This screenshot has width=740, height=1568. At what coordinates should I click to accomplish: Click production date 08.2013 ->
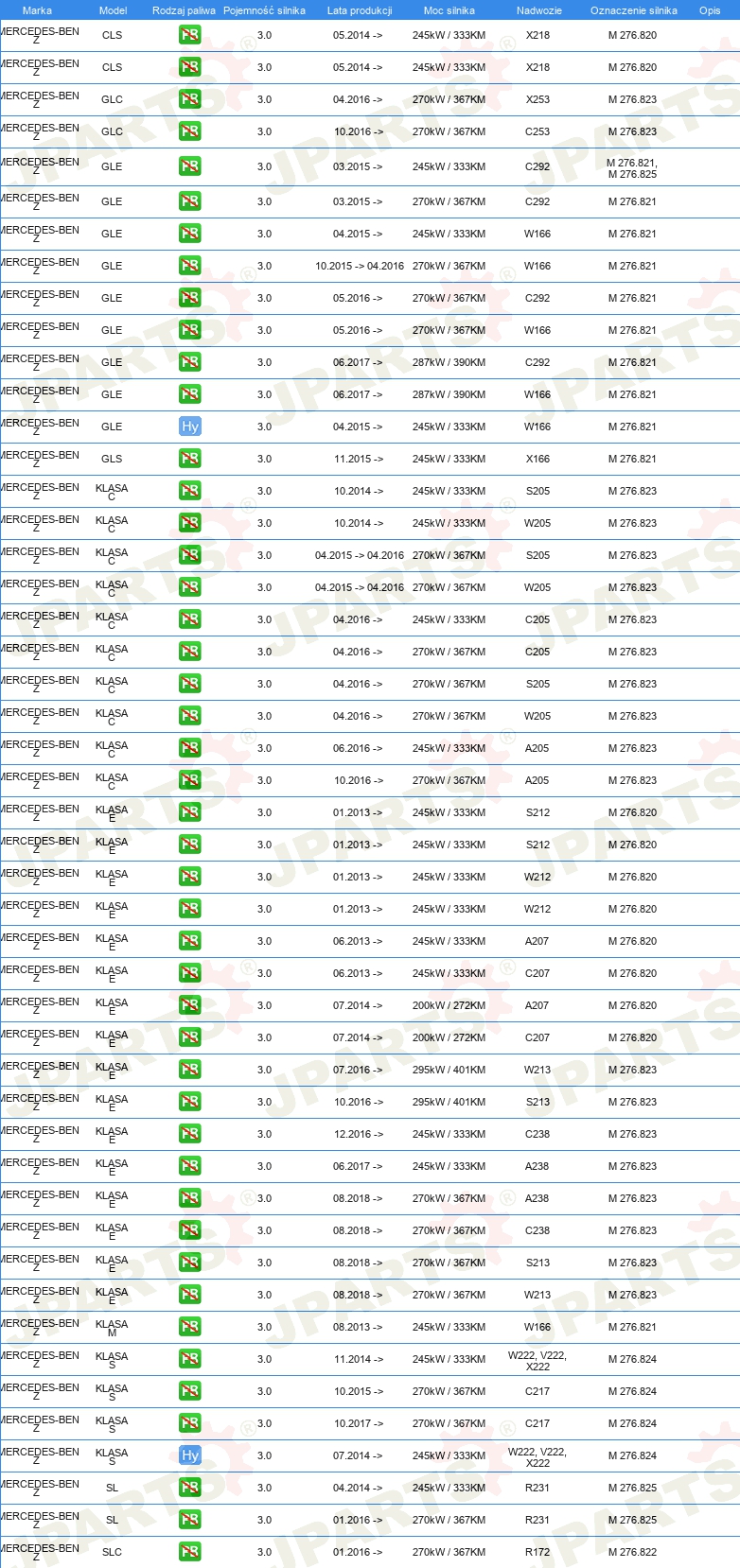358,1327
